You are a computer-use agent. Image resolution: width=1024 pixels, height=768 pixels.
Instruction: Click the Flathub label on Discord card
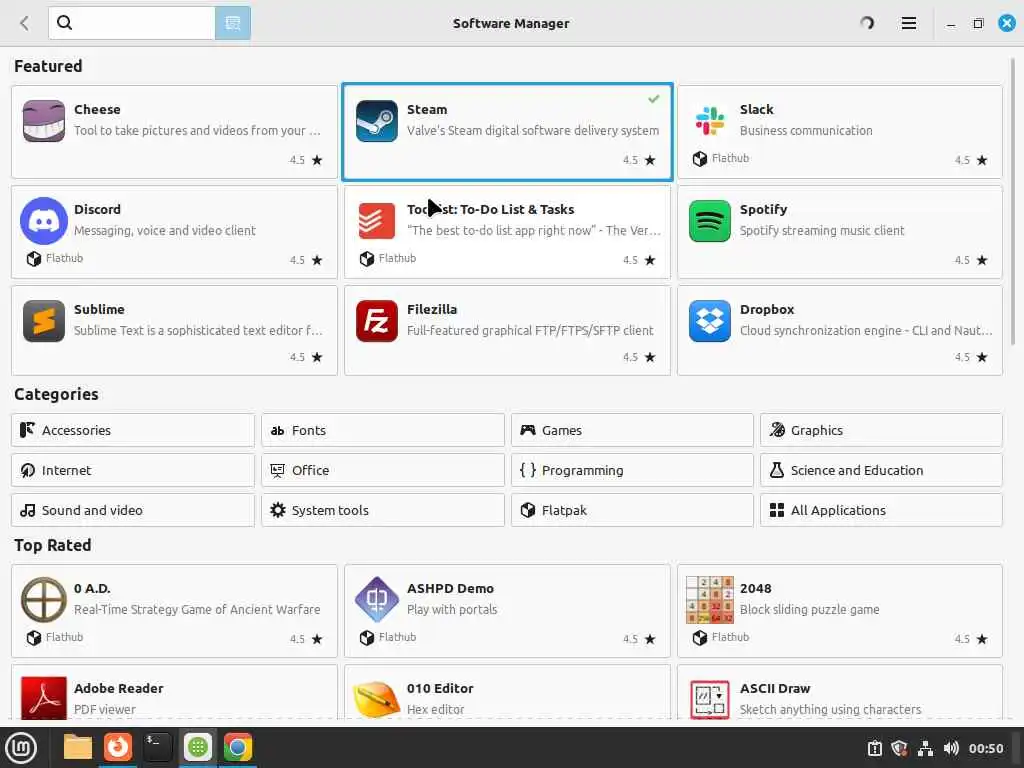(64, 258)
